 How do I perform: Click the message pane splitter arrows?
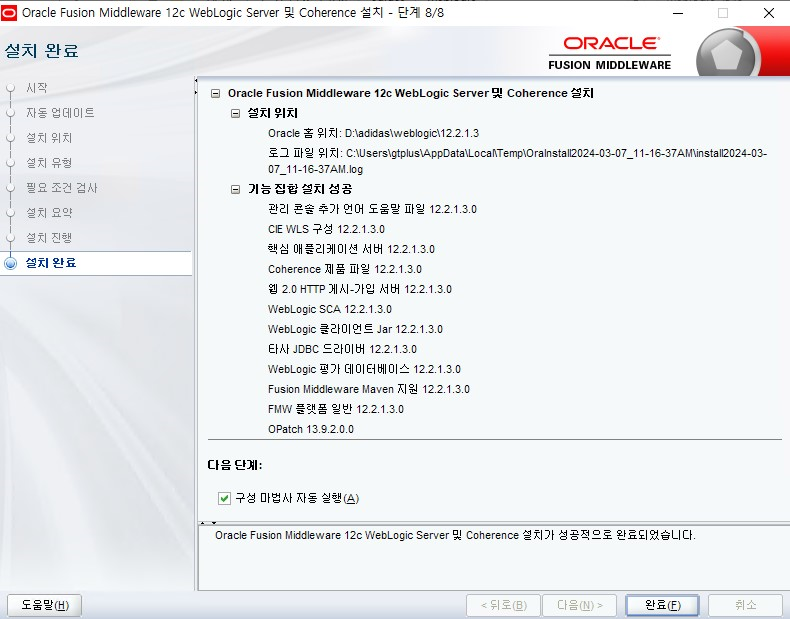point(208,523)
